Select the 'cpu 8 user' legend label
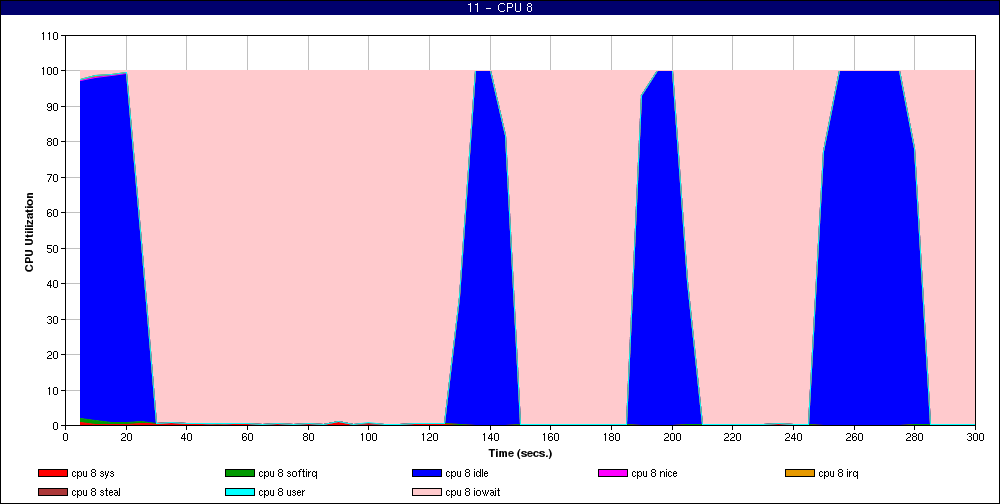This screenshot has width=1000, height=504. pos(281,493)
